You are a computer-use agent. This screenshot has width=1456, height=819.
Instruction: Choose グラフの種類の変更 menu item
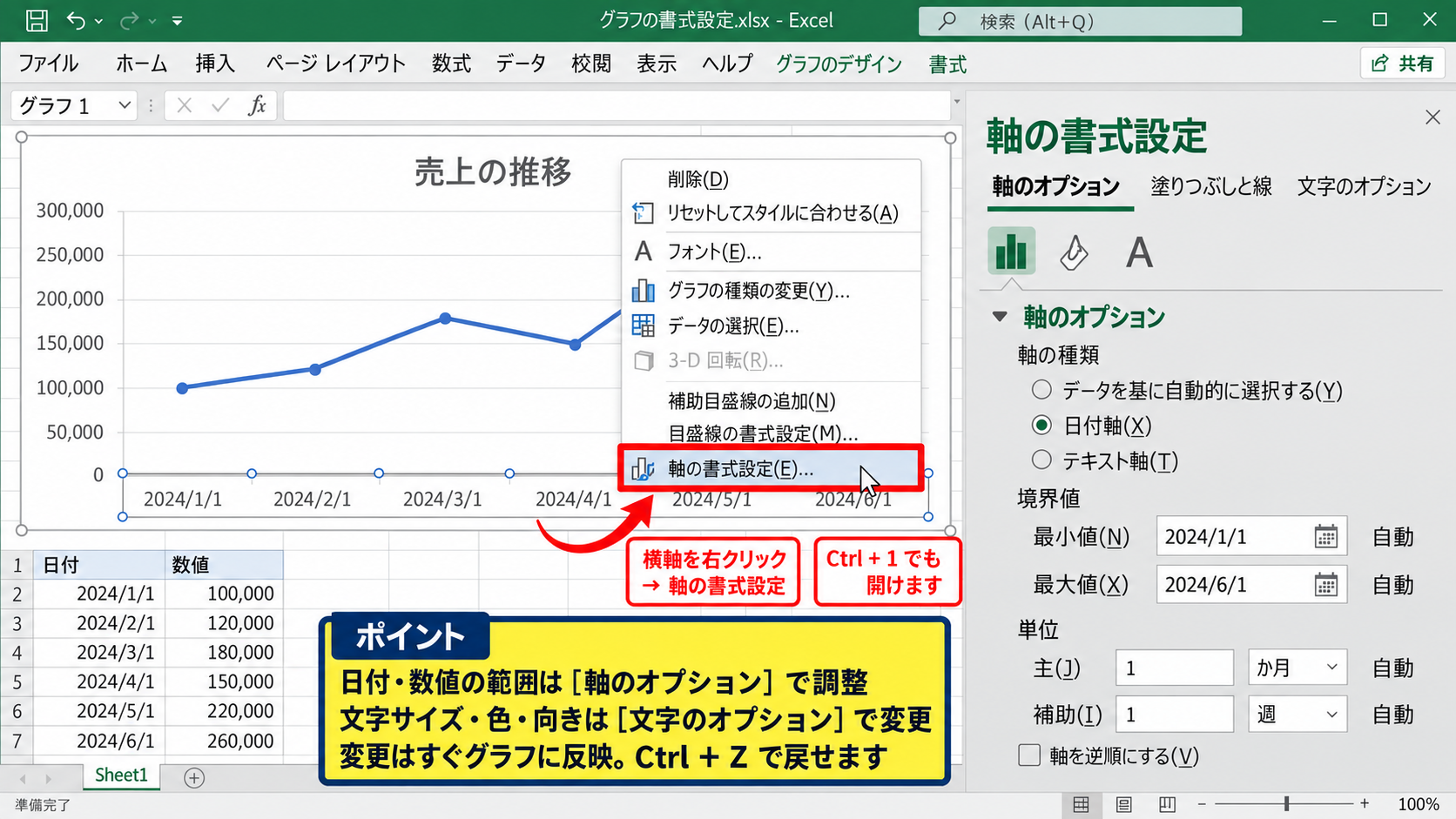tap(771, 291)
